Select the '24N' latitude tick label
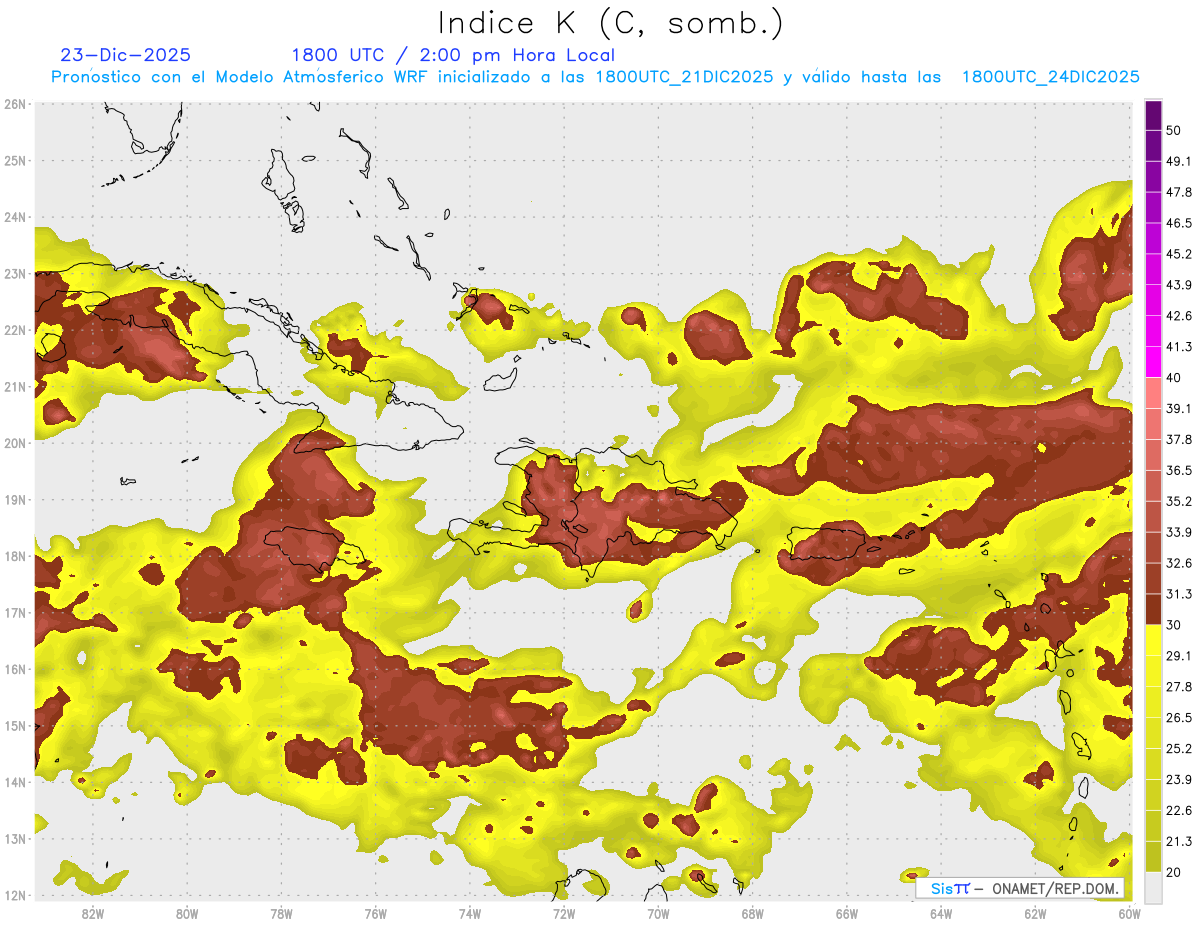Viewport: 1200px width, 927px height. click(x=15, y=217)
